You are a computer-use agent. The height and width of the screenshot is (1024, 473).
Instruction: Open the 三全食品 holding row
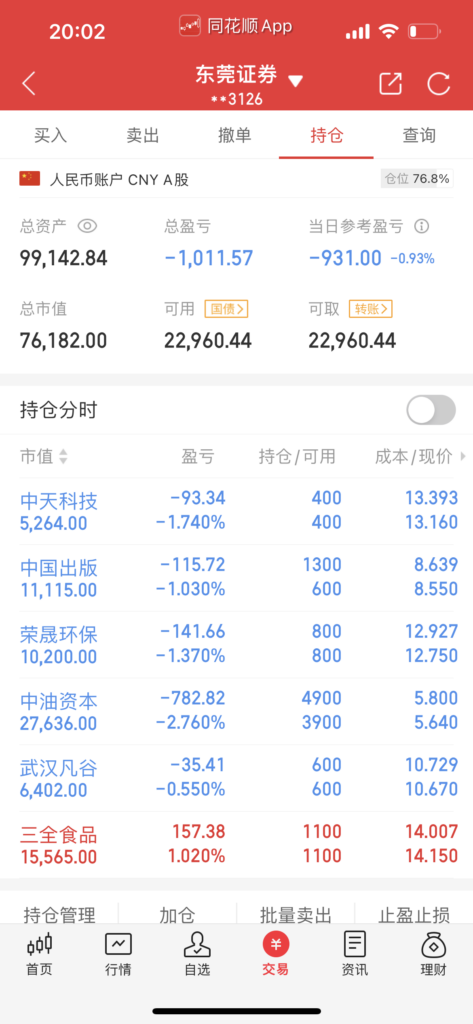click(236, 844)
